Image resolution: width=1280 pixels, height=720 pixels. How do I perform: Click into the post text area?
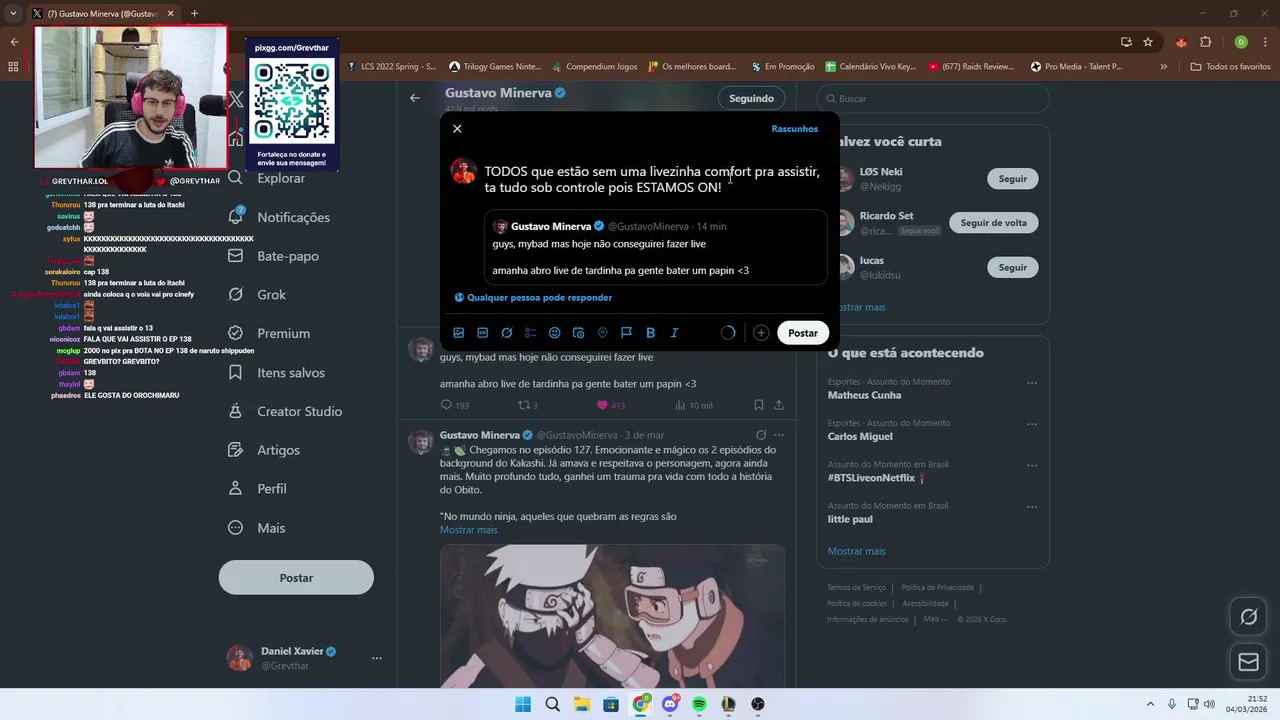tap(652, 180)
